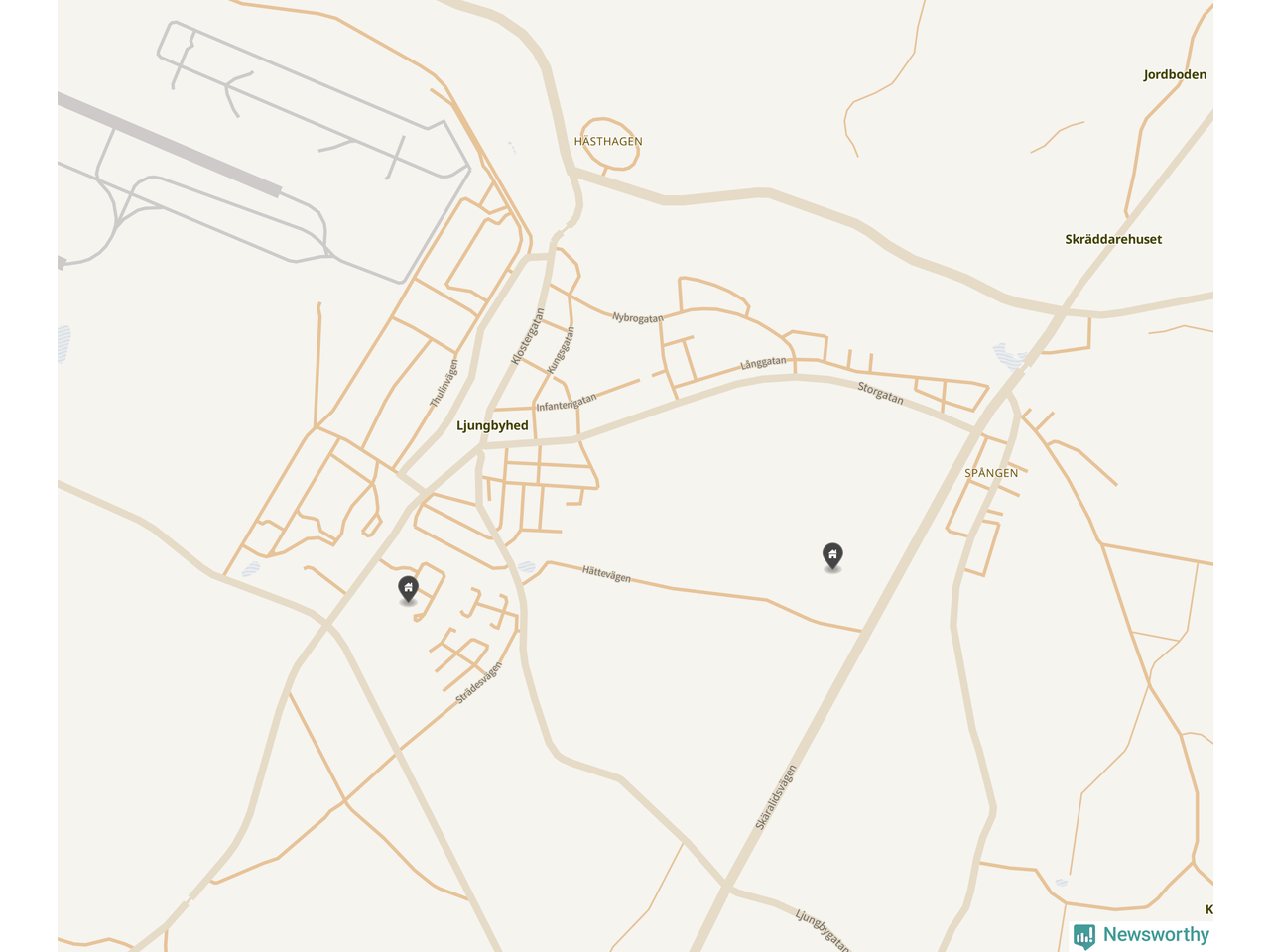This screenshot has height=952, width=1270.
Task: Click the SPÅNGEN neighborhood label
Action: tap(991, 473)
